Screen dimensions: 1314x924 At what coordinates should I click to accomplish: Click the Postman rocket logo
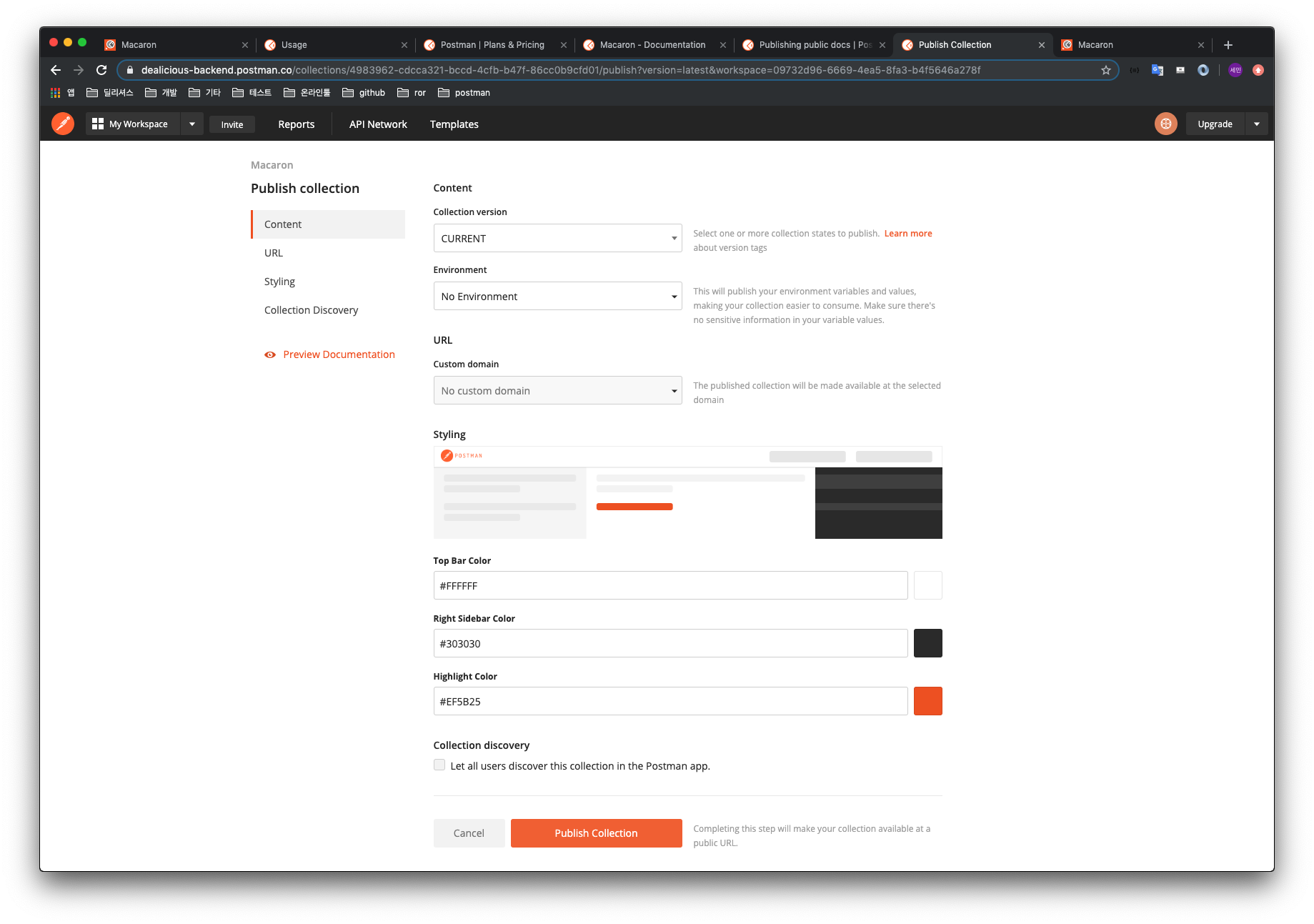click(62, 123)
